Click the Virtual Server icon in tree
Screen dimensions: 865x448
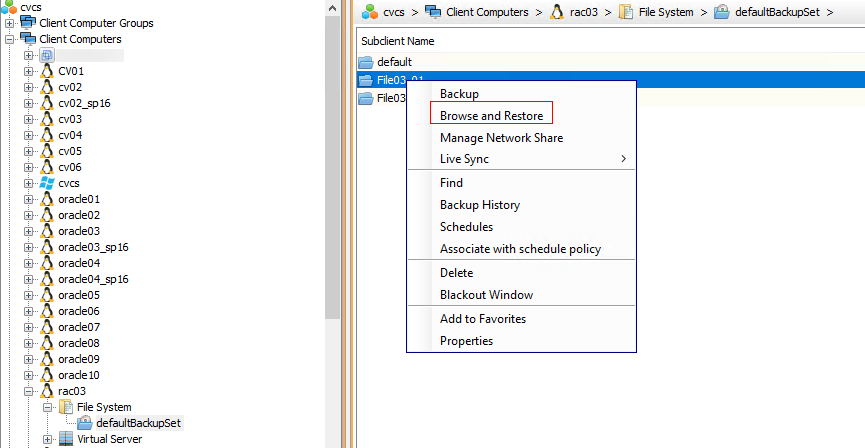[66, 439]
